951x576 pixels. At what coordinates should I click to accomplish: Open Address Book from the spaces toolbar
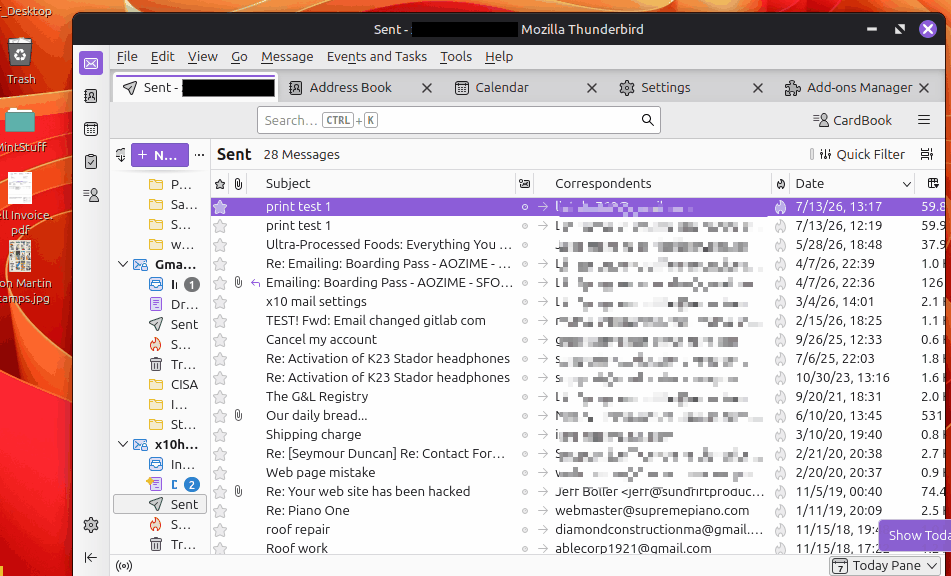pos(91,96)
